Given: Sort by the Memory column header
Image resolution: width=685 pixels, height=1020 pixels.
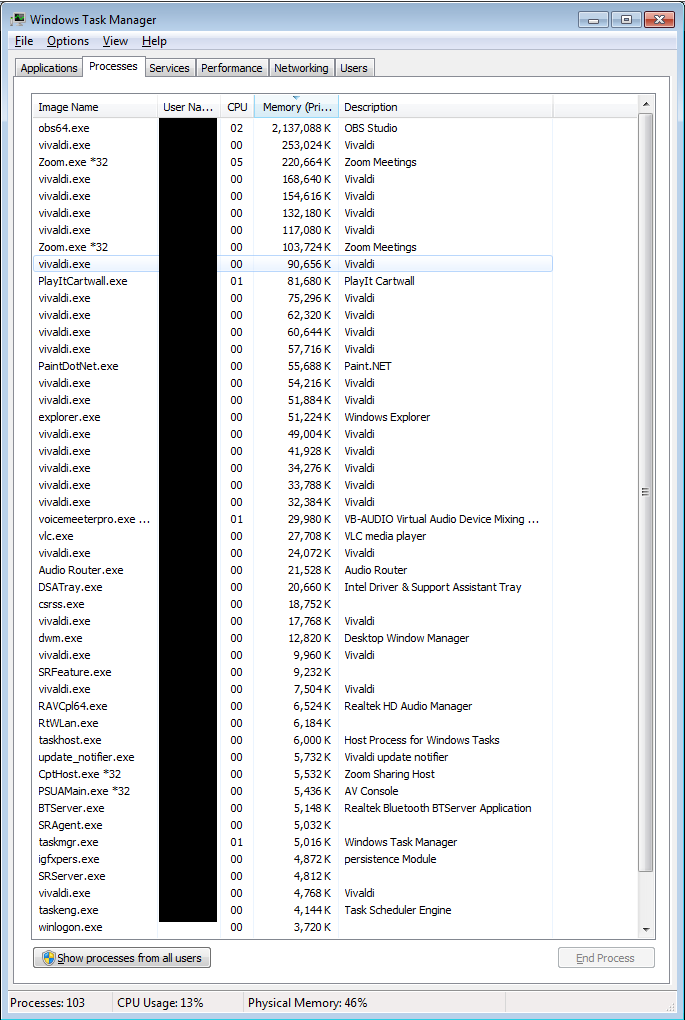Looking at the screenshot, I should point(296,107).
